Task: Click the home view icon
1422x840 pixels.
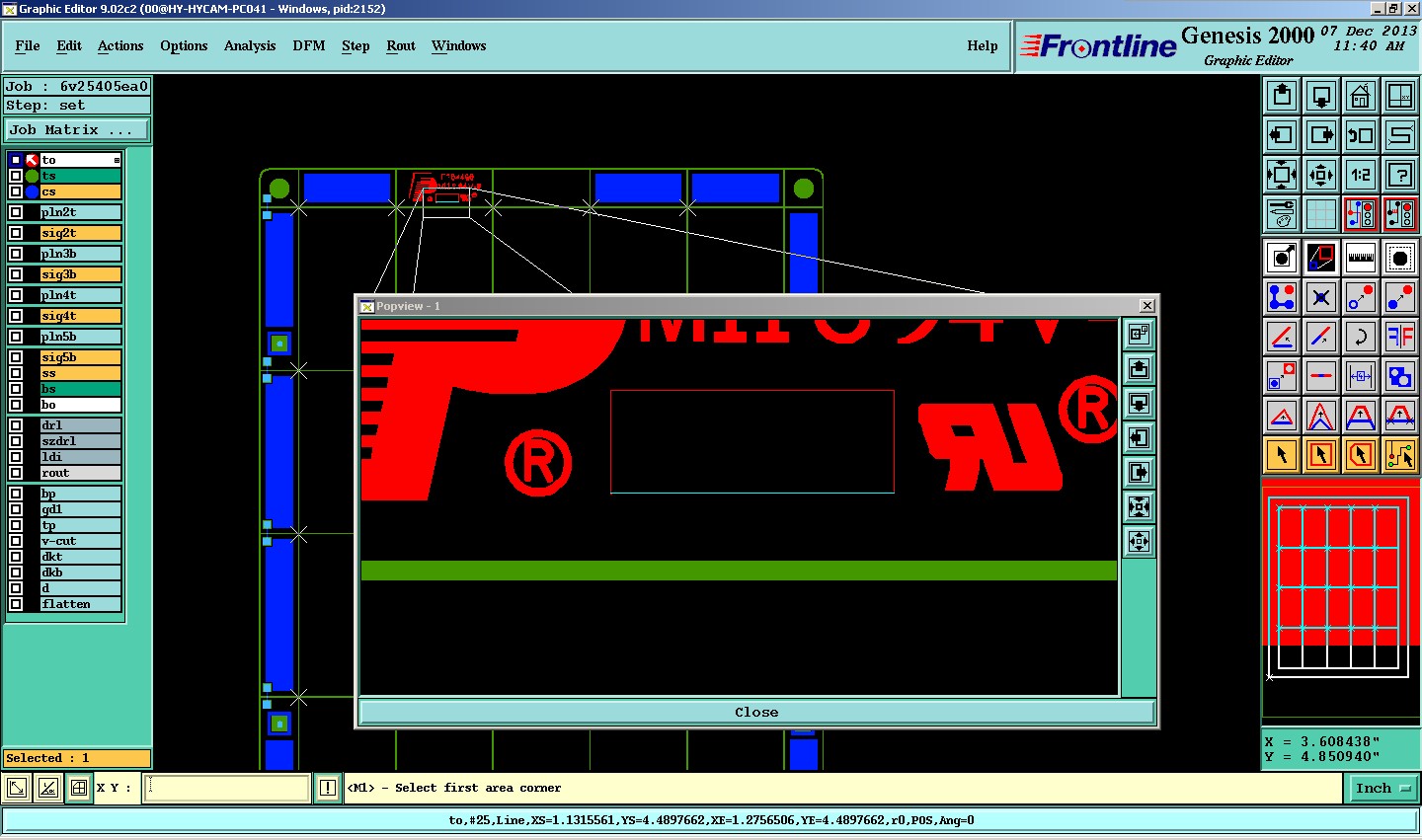Action: 1361,96
